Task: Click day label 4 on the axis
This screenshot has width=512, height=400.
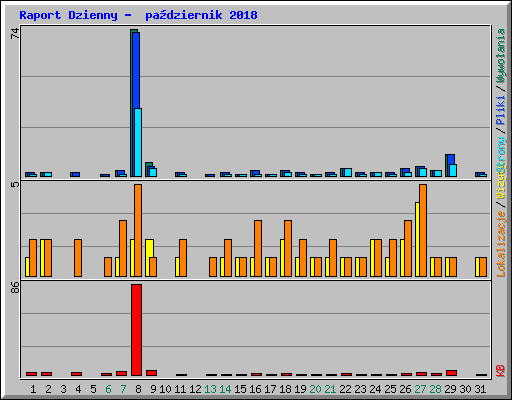Action: click(78, 389)
